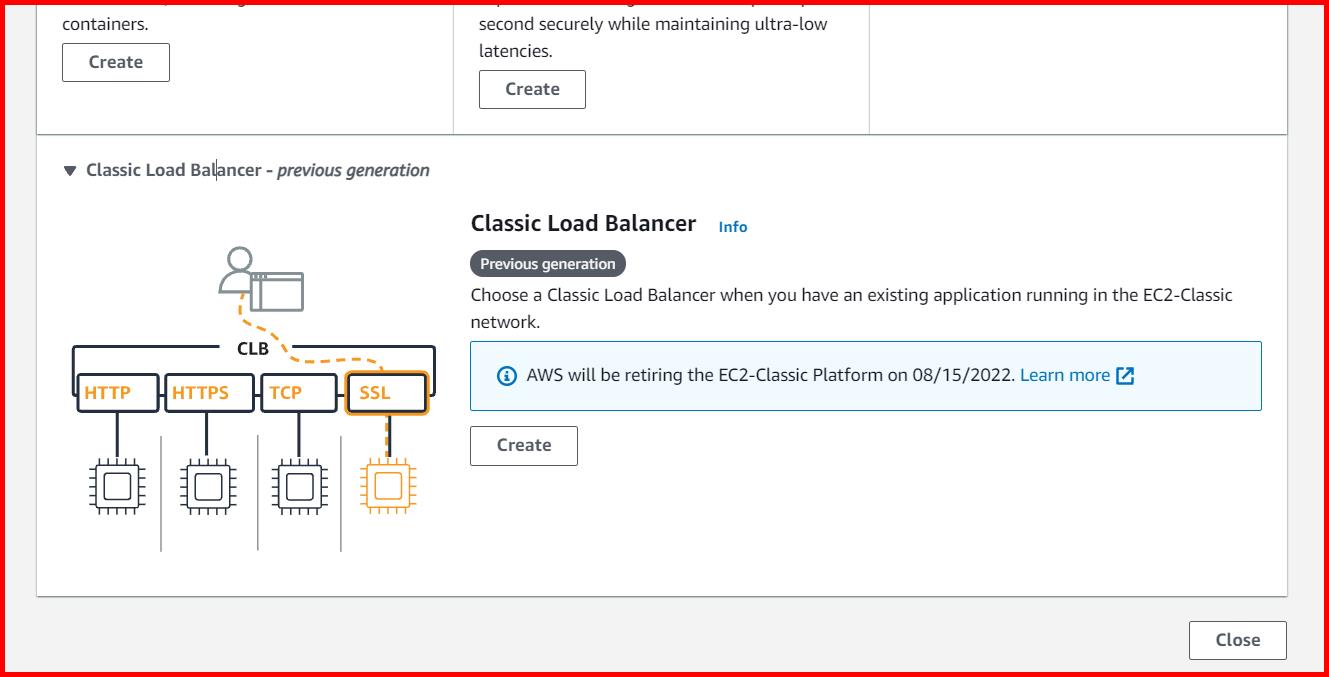
Task: Select the TCP listener box in the diagram
Action: coord(297,392)
